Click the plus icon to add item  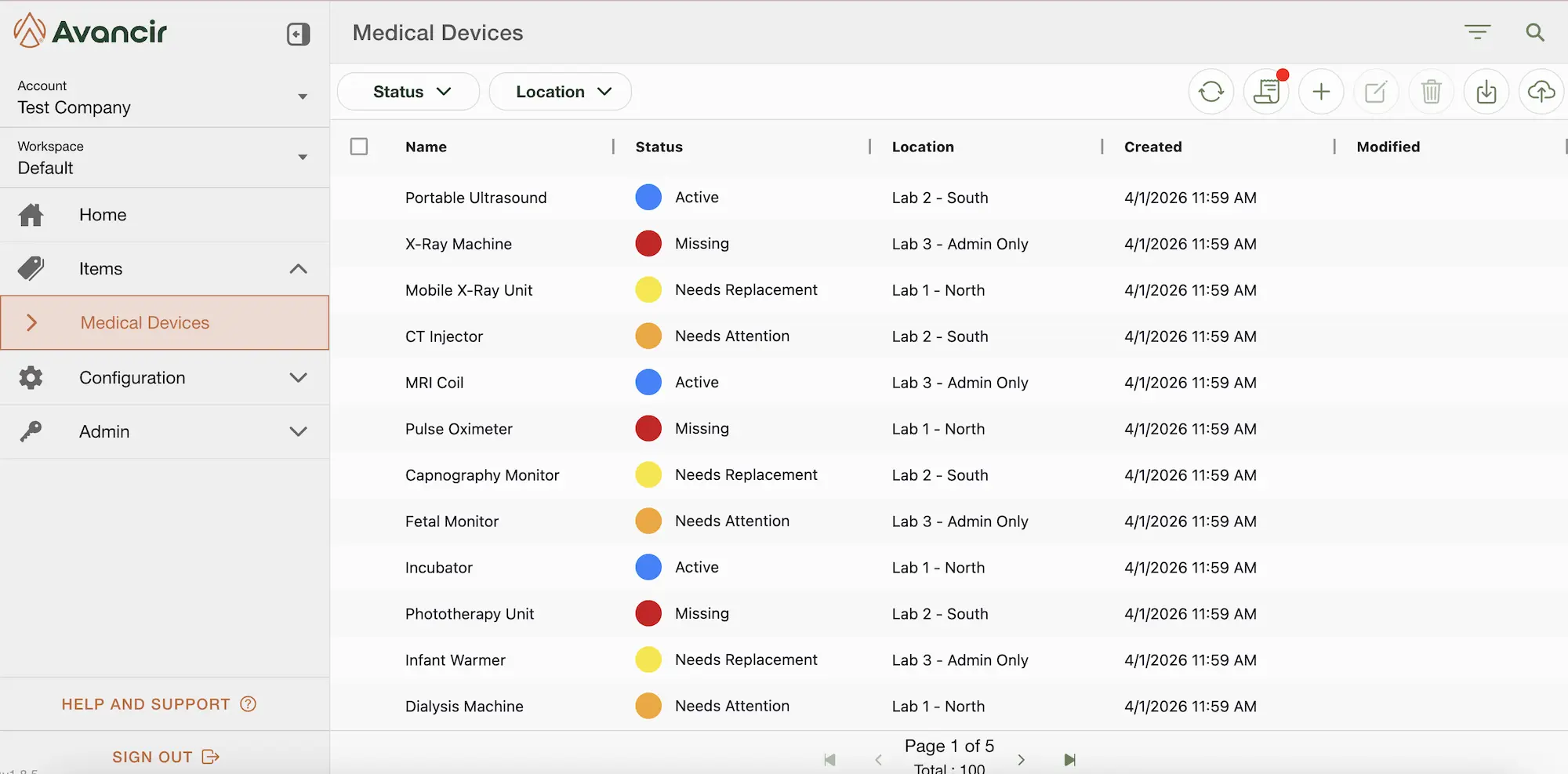click(x=1321, y=92)
